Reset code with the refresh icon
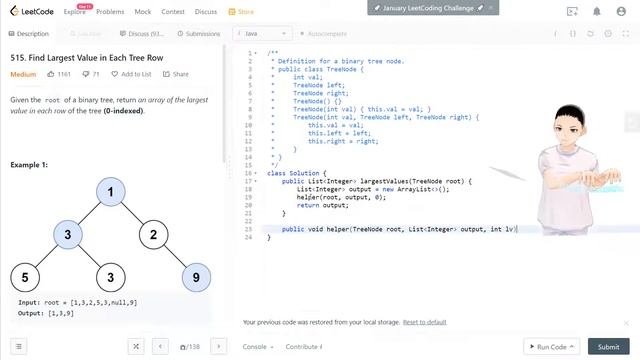The width and height of the screenshot is (640, 360). click(x=590, y=34)
